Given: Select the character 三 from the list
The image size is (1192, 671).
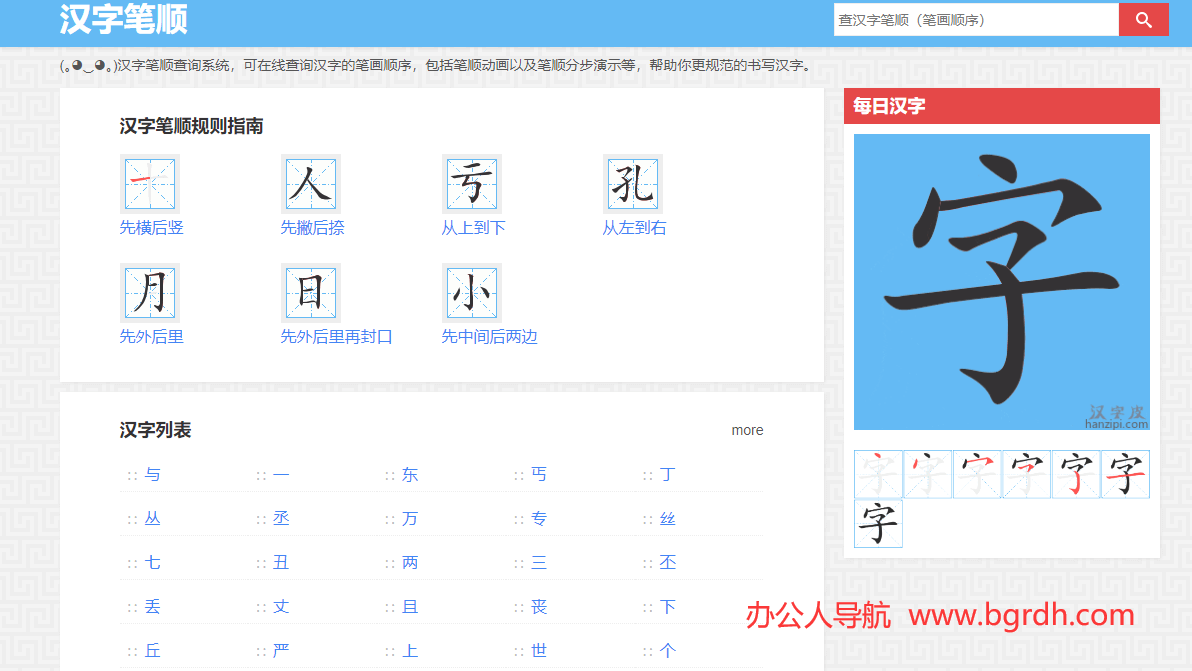Looking at the screenshot, I should click(538, 562).
